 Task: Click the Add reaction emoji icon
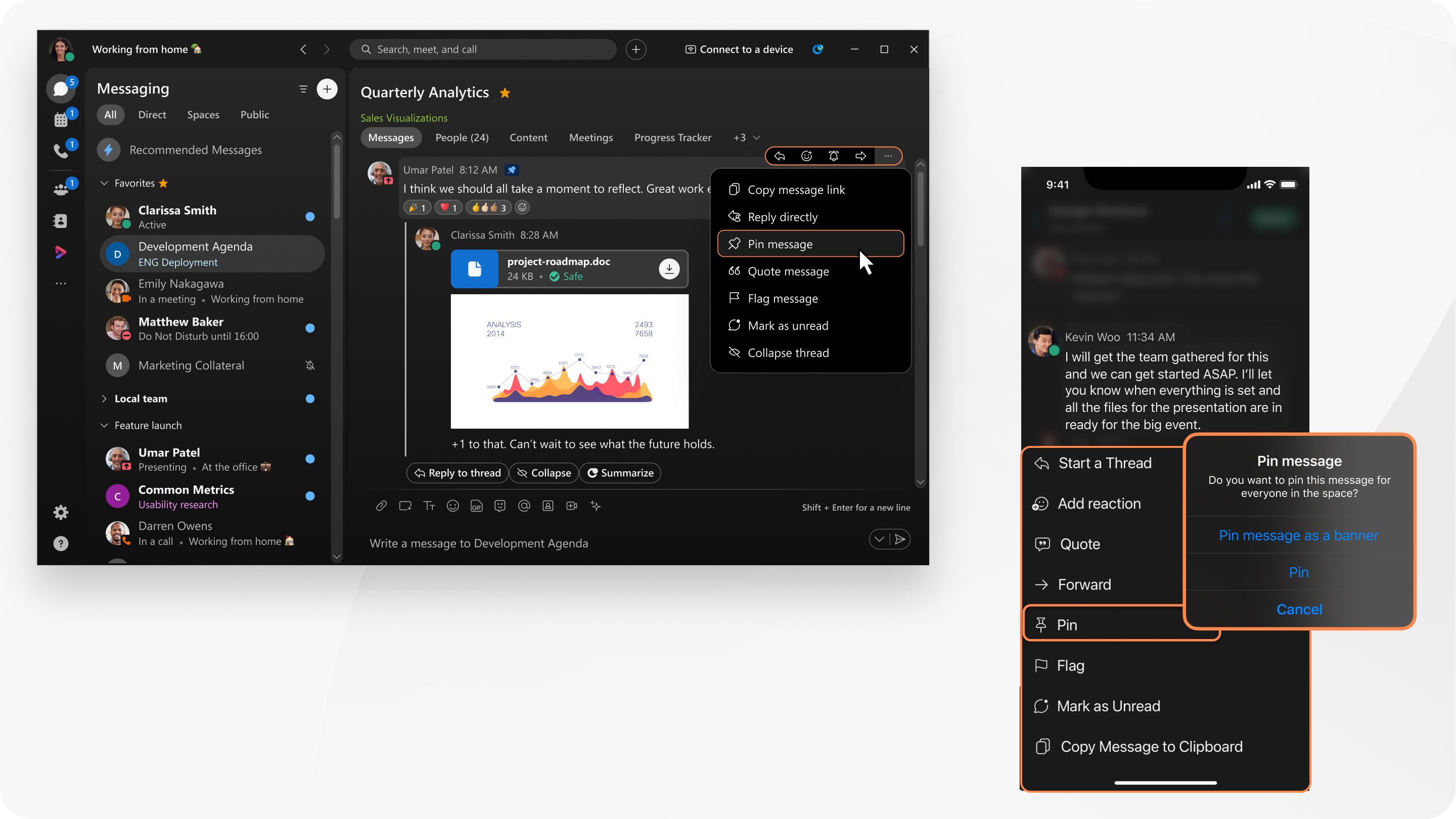(x=1041, y=503)
